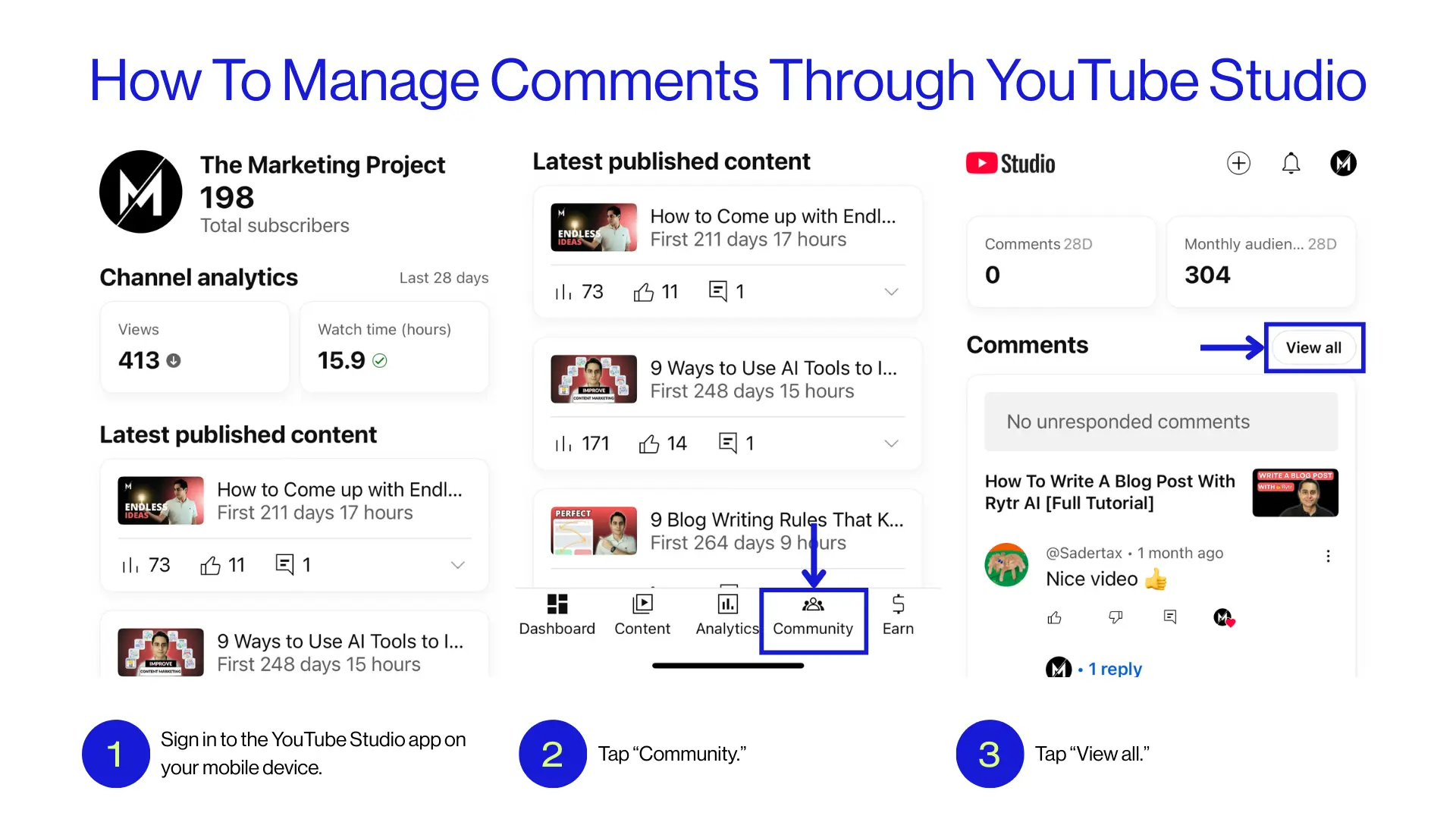
Task: Tap the Endless Ideas thumbnail in first screenshot
Action: 161,500
